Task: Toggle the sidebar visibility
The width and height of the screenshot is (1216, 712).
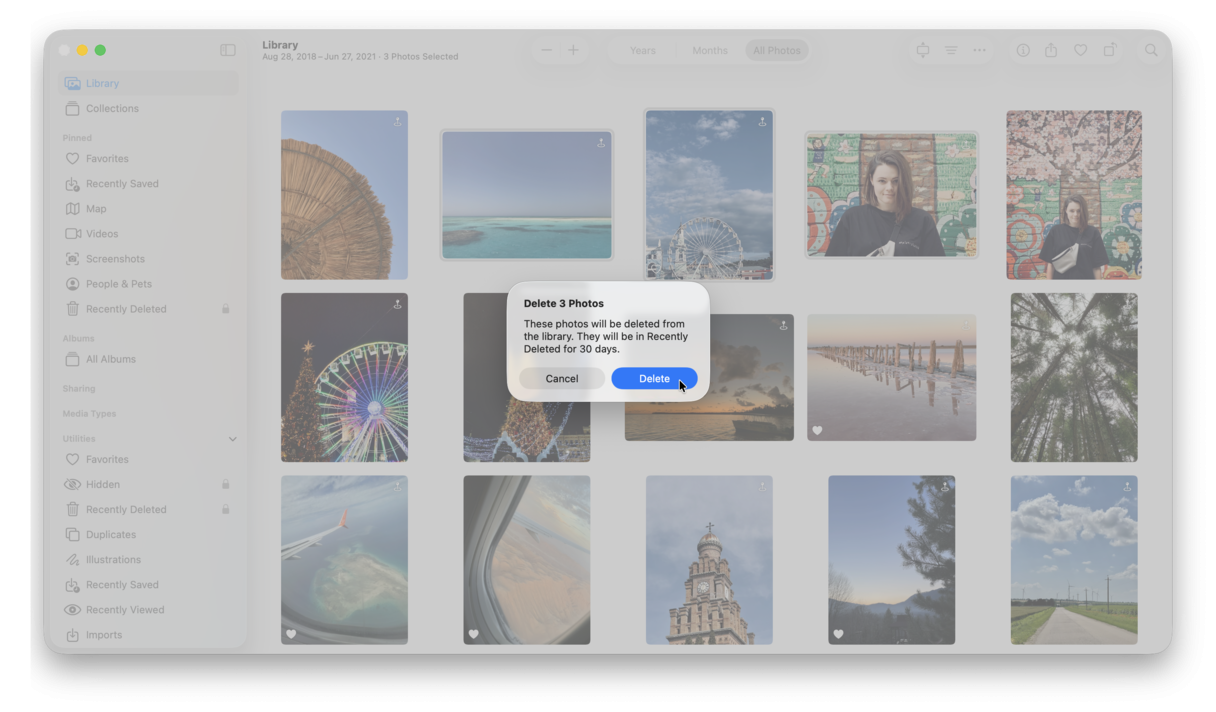Action: 230,48
